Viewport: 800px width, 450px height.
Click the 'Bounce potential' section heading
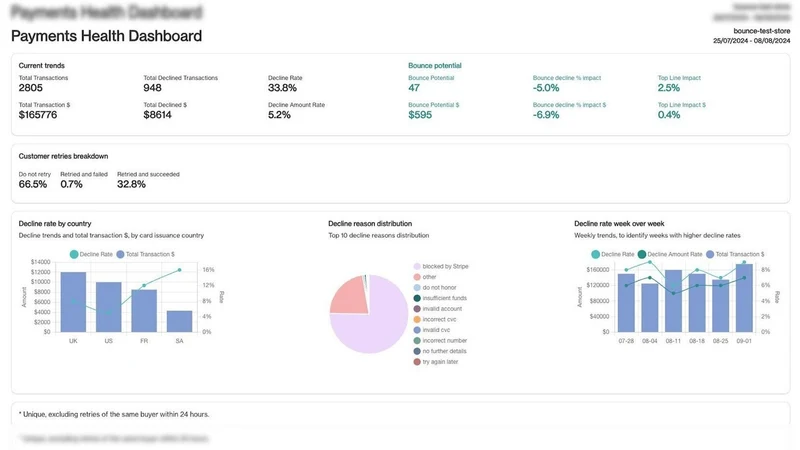click(435, 65)
